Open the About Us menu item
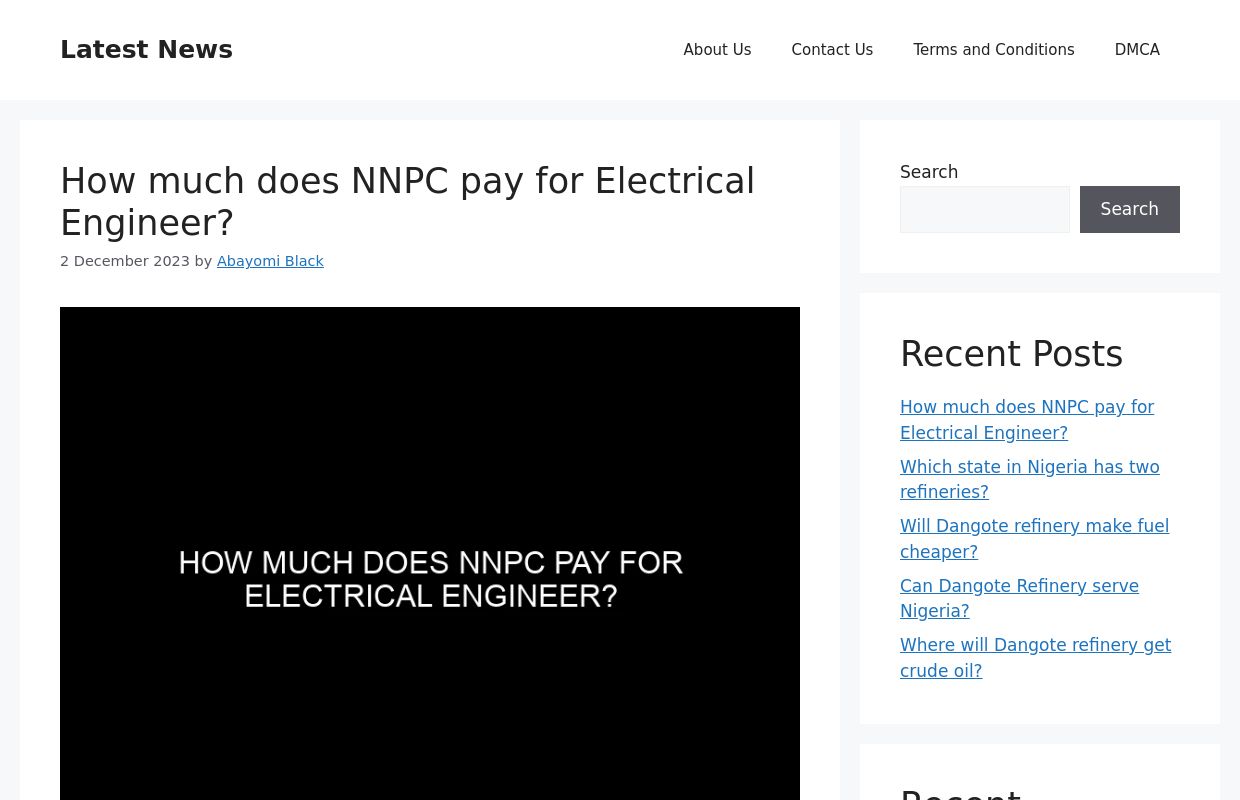Image resolution: width=1240 pixels, height=800 pixels. coord(717,50)
